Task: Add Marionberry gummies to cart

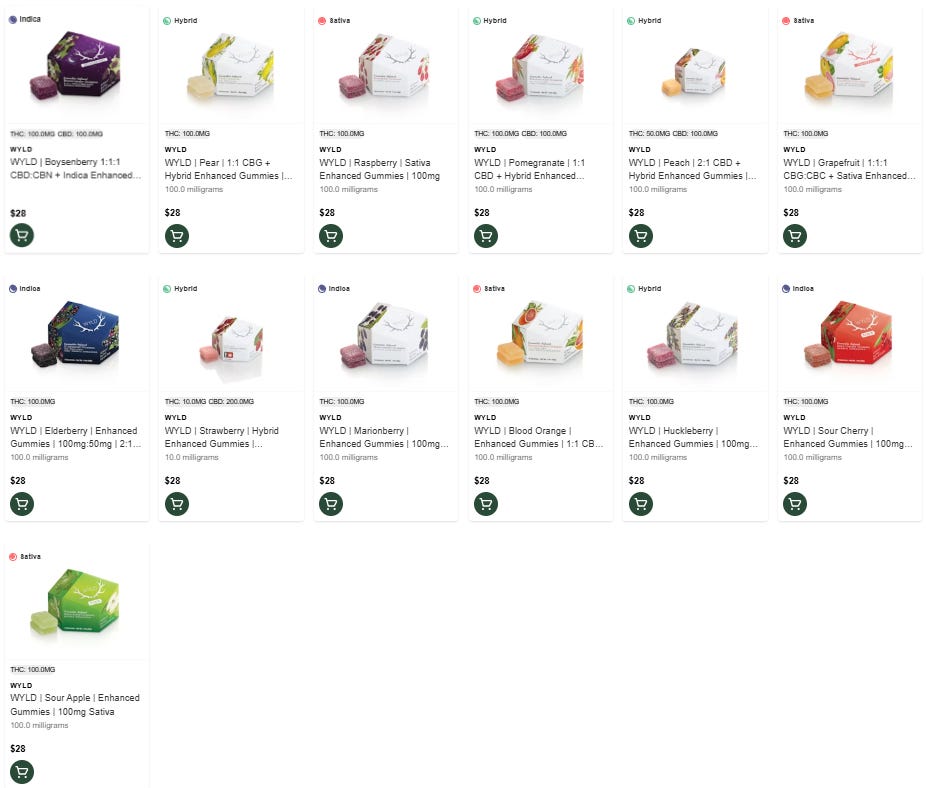Action: (x=331, y=504)
